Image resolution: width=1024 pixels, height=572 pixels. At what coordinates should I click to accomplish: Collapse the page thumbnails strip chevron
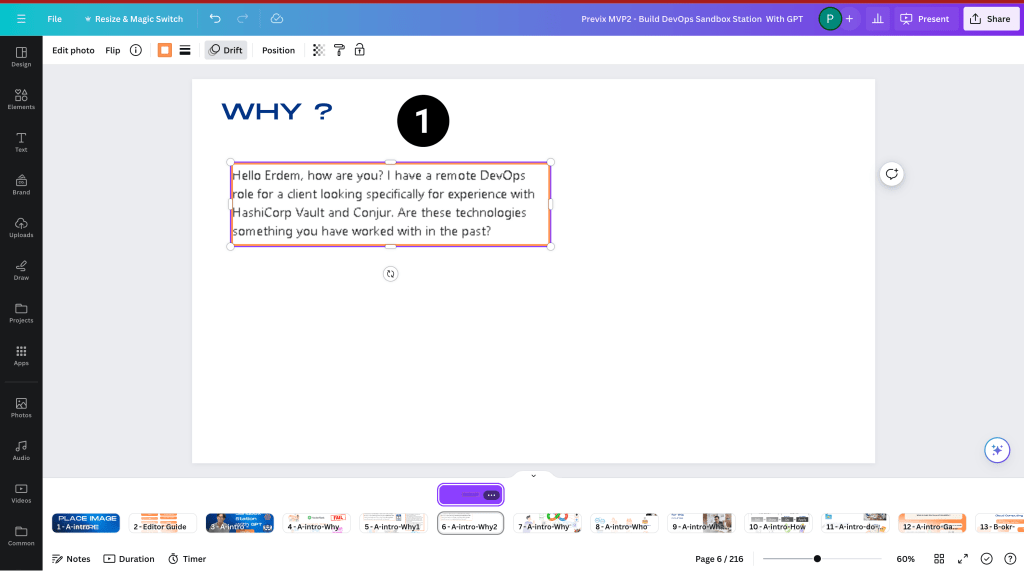pos(533,475)
